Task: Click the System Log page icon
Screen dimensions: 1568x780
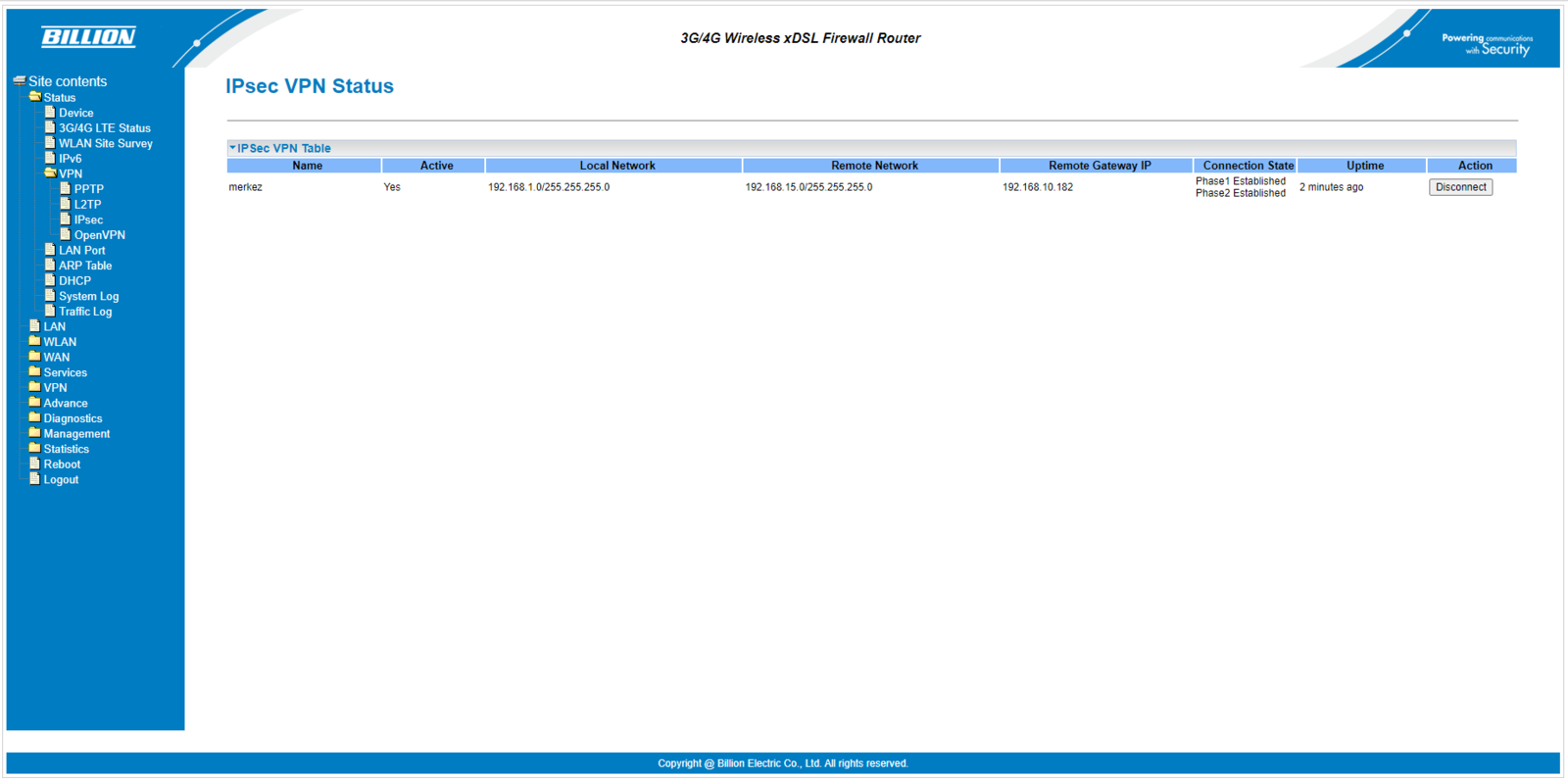Action: (x=50, y=295)
